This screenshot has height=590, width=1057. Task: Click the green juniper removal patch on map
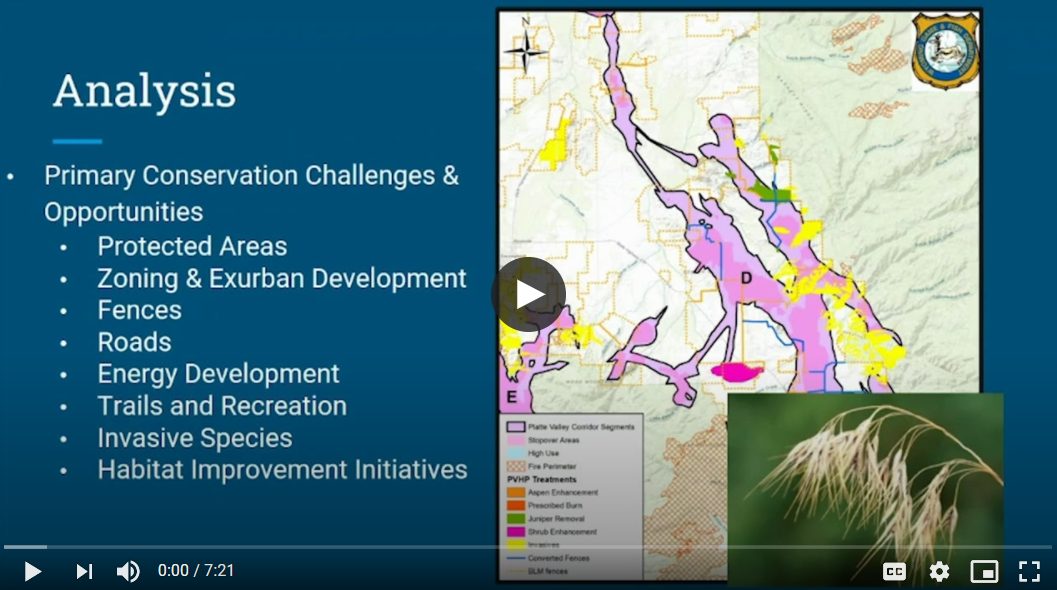[771, 193]
